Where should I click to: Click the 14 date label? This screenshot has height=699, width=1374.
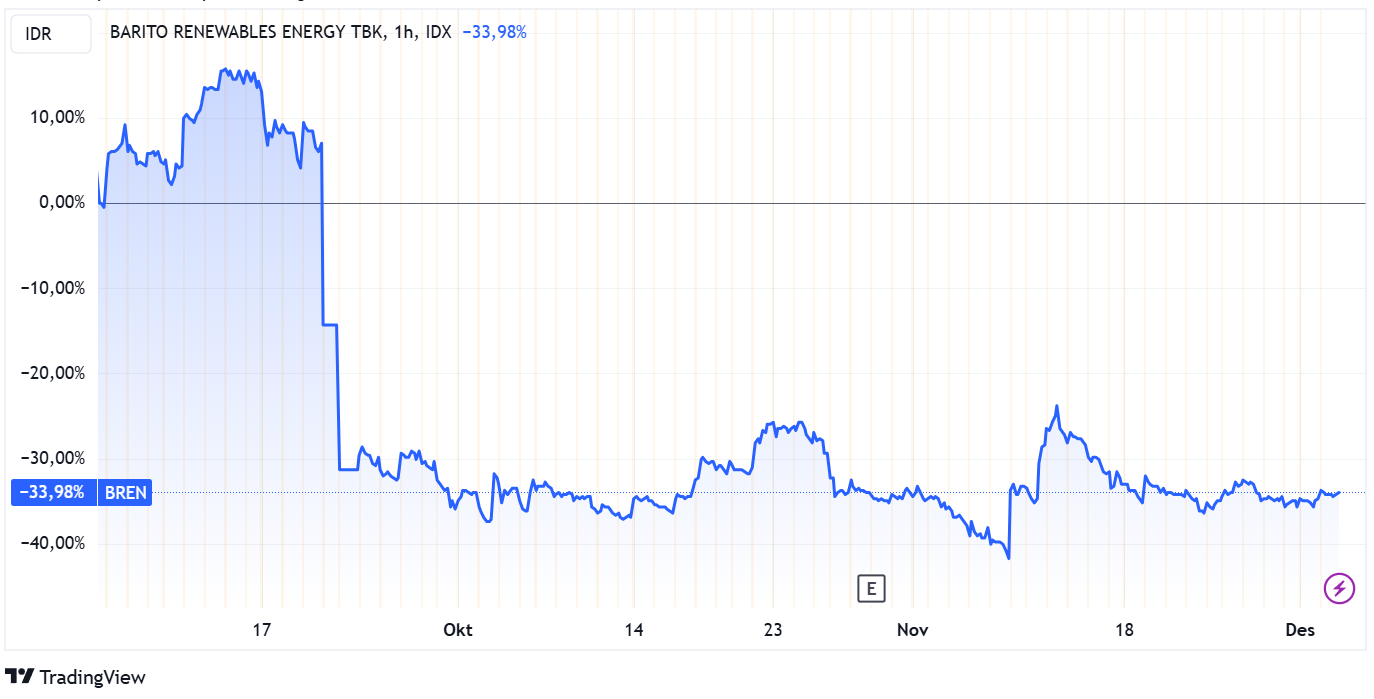pos(633,630)
